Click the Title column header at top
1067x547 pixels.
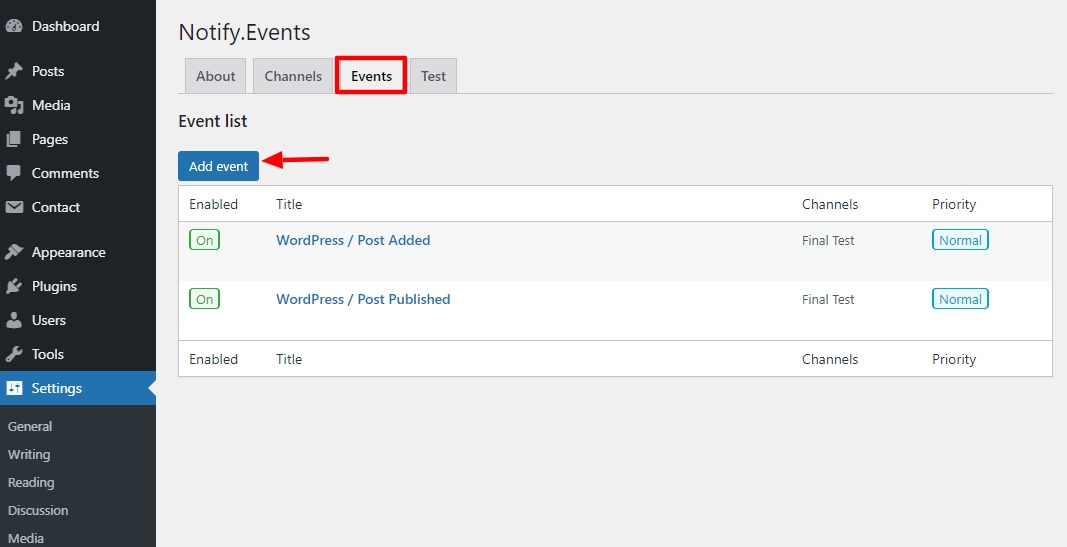pyautogui.click(x=289, y=204)
